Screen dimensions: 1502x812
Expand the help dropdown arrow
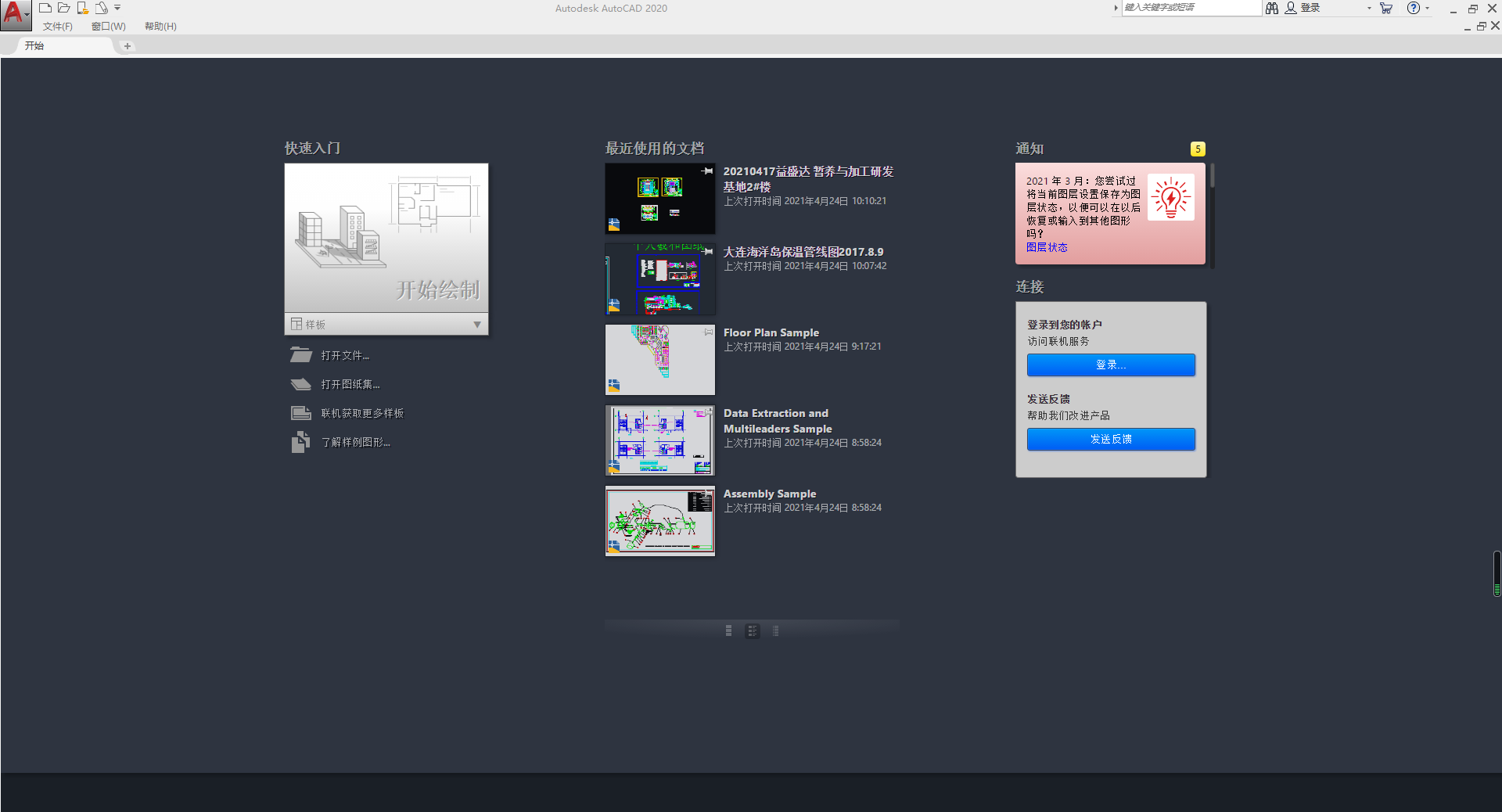[x=1428, y=8]
